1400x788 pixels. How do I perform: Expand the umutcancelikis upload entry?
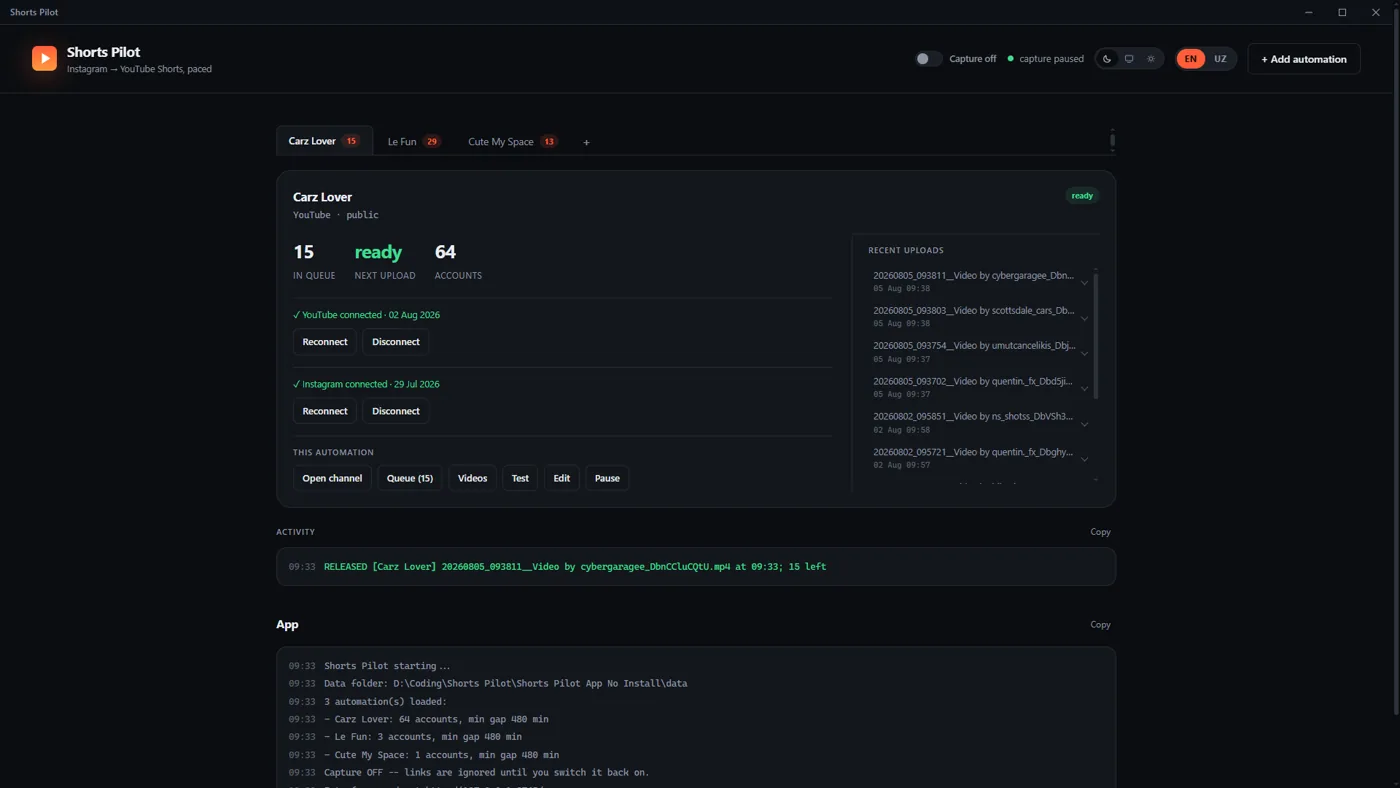point(1084,353)
